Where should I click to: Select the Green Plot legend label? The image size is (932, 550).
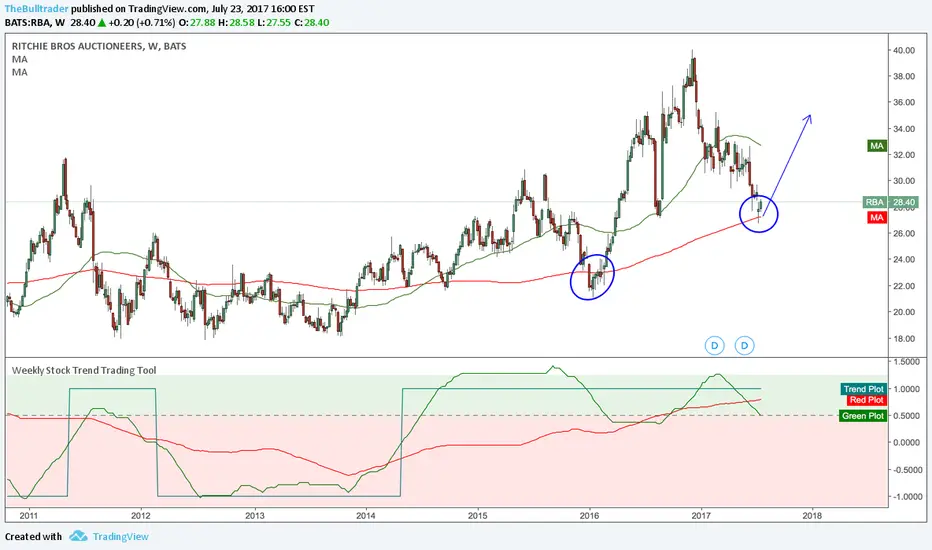[863, 416]
